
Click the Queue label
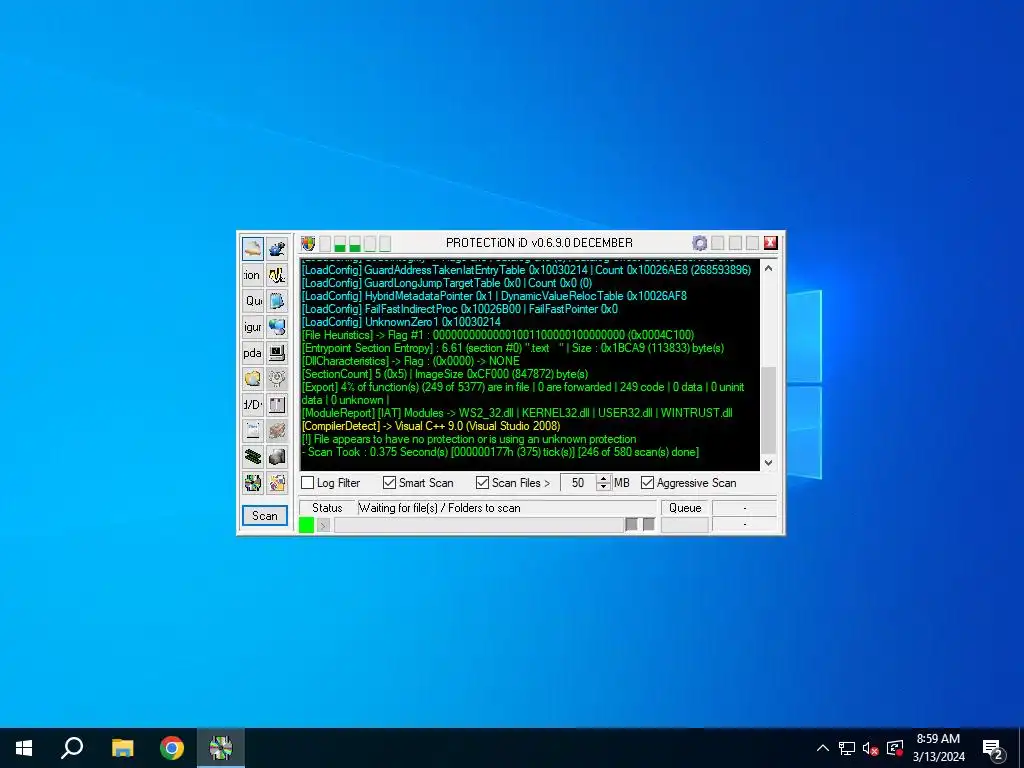pyautogui.click(x=685, y=508)
